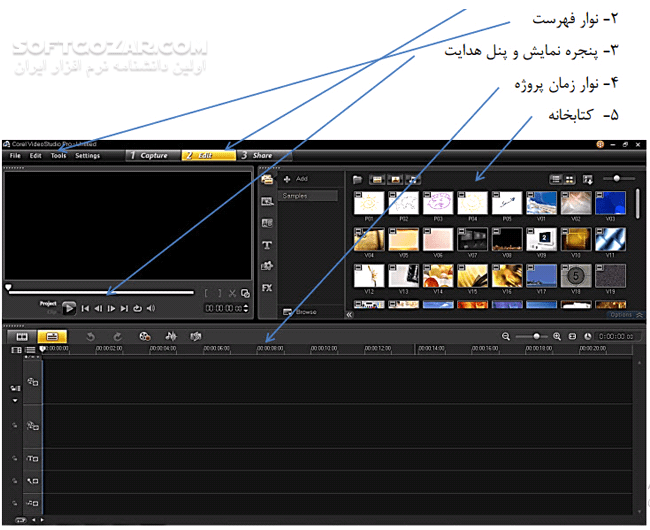Open the File menu

point(15,156)
